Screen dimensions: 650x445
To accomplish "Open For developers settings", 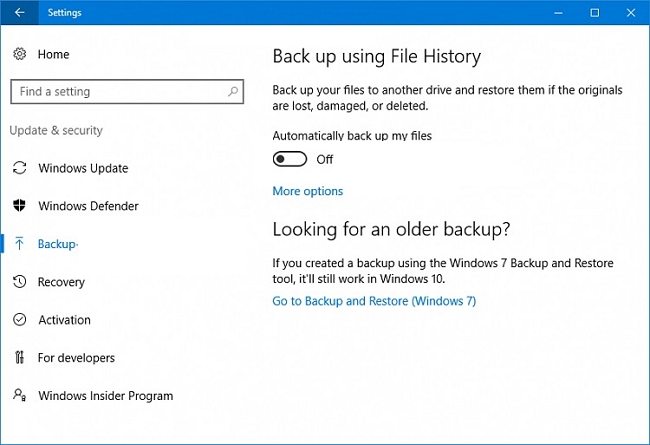I will [76, 357].
